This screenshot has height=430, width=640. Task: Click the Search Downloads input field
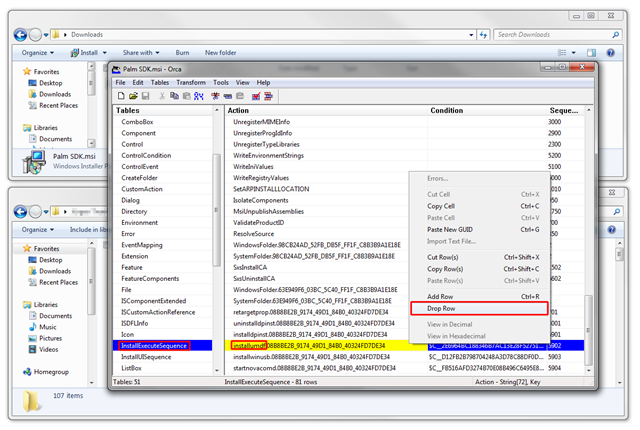(x=553, y=35)
